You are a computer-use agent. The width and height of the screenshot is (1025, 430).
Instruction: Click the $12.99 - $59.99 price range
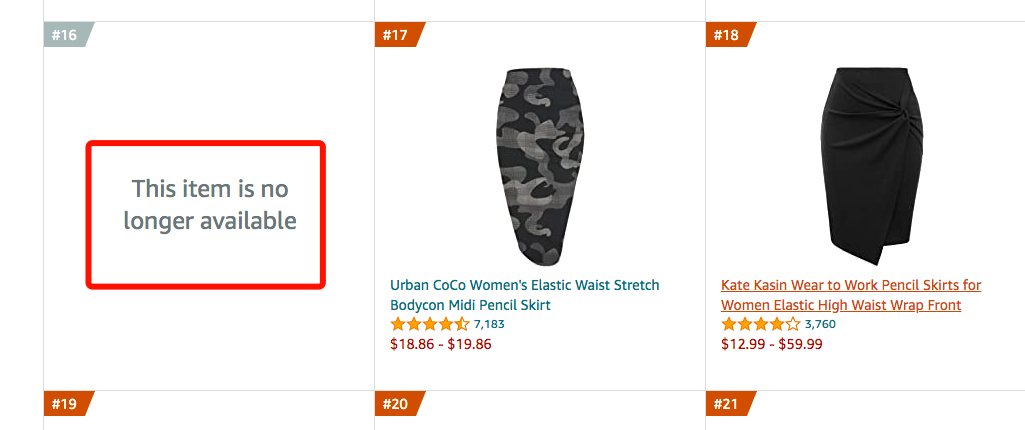click(x=771, y=344)
